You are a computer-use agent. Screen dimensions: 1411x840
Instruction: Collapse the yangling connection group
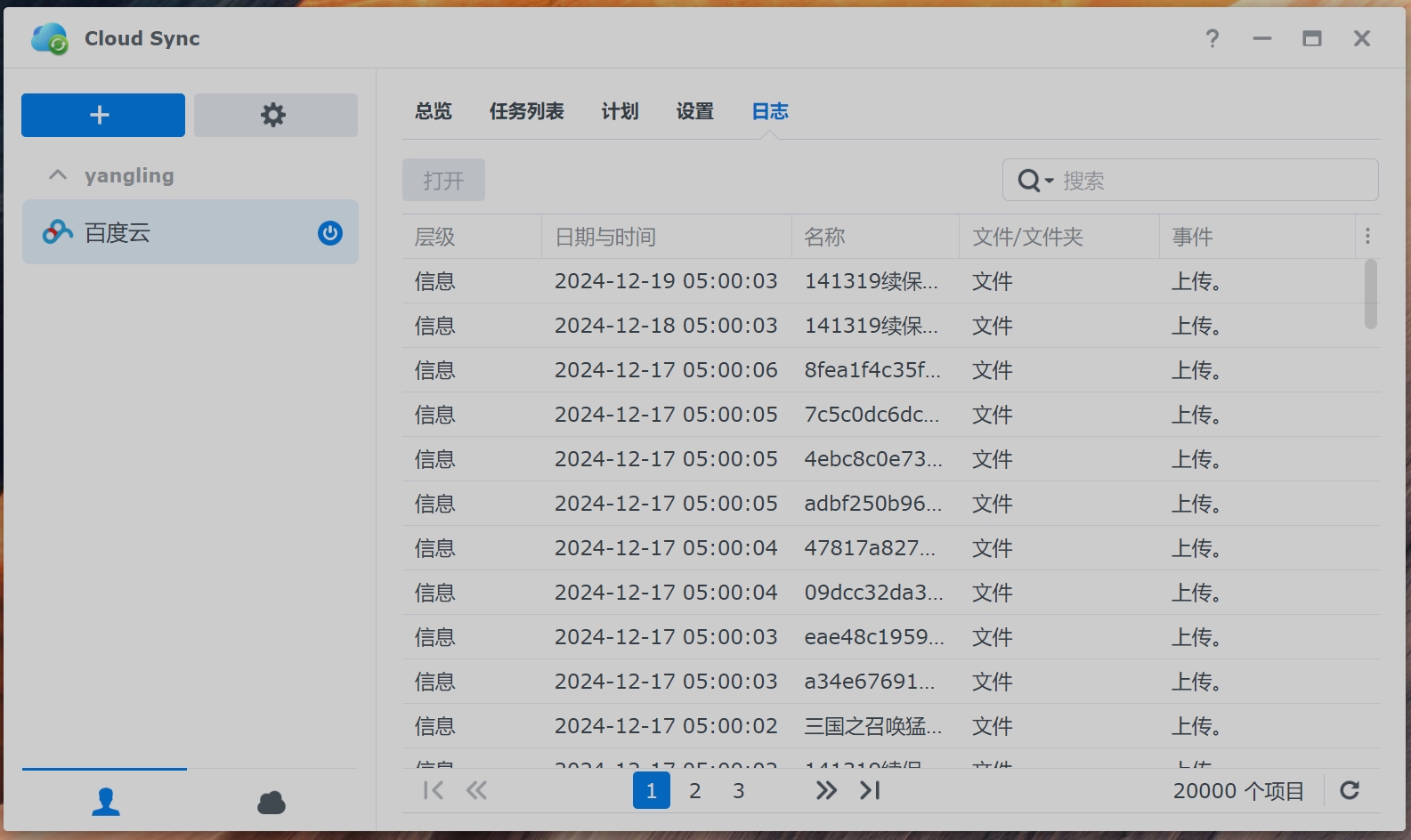58,175
